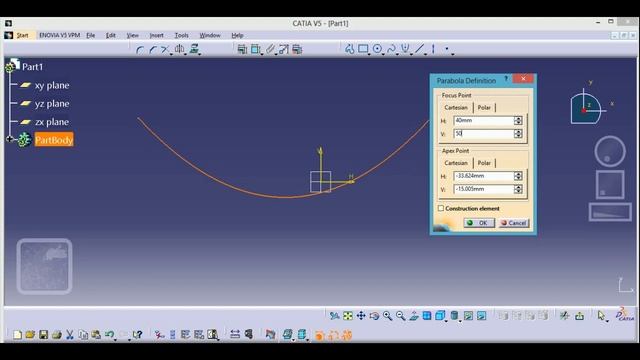640x360 pixels.
Task: Expand the PartBody tree node
Action: coord(9,139)
